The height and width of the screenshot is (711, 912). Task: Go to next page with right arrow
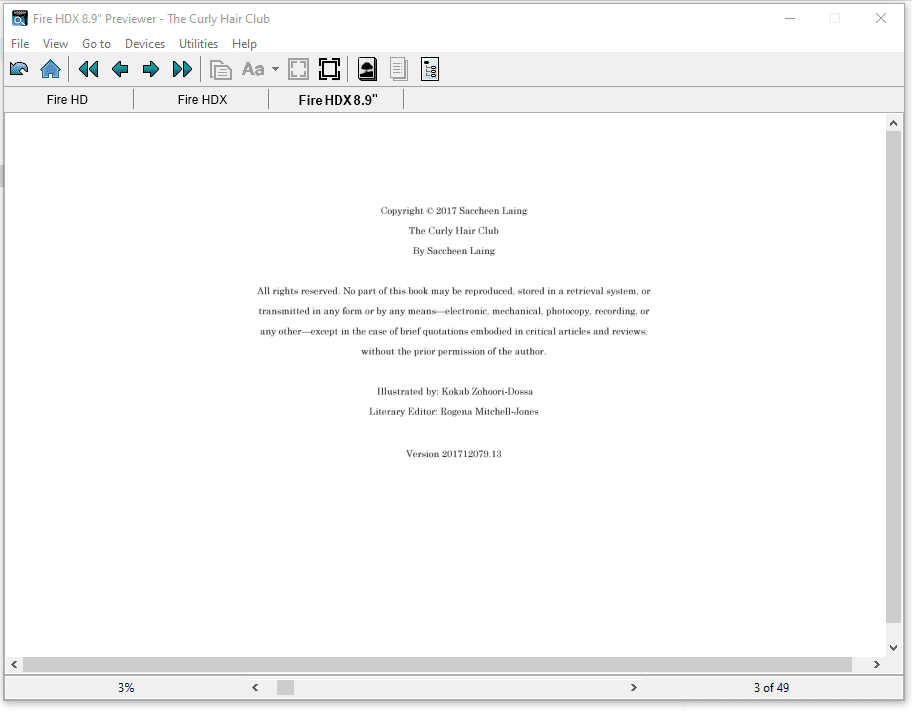pos(151,69)
